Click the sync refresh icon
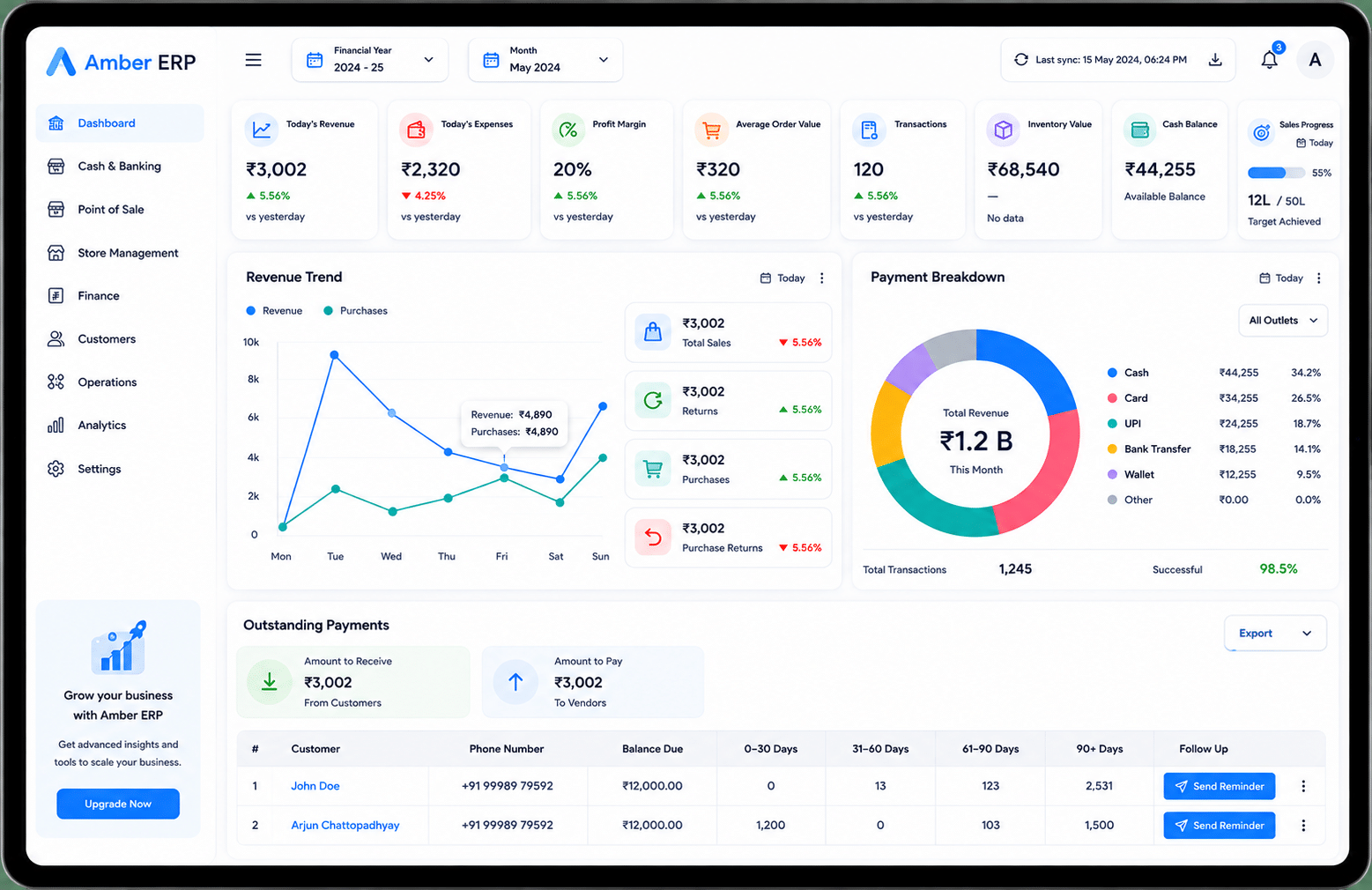This screenshot has width=1372, height=890. [1020, 60]
